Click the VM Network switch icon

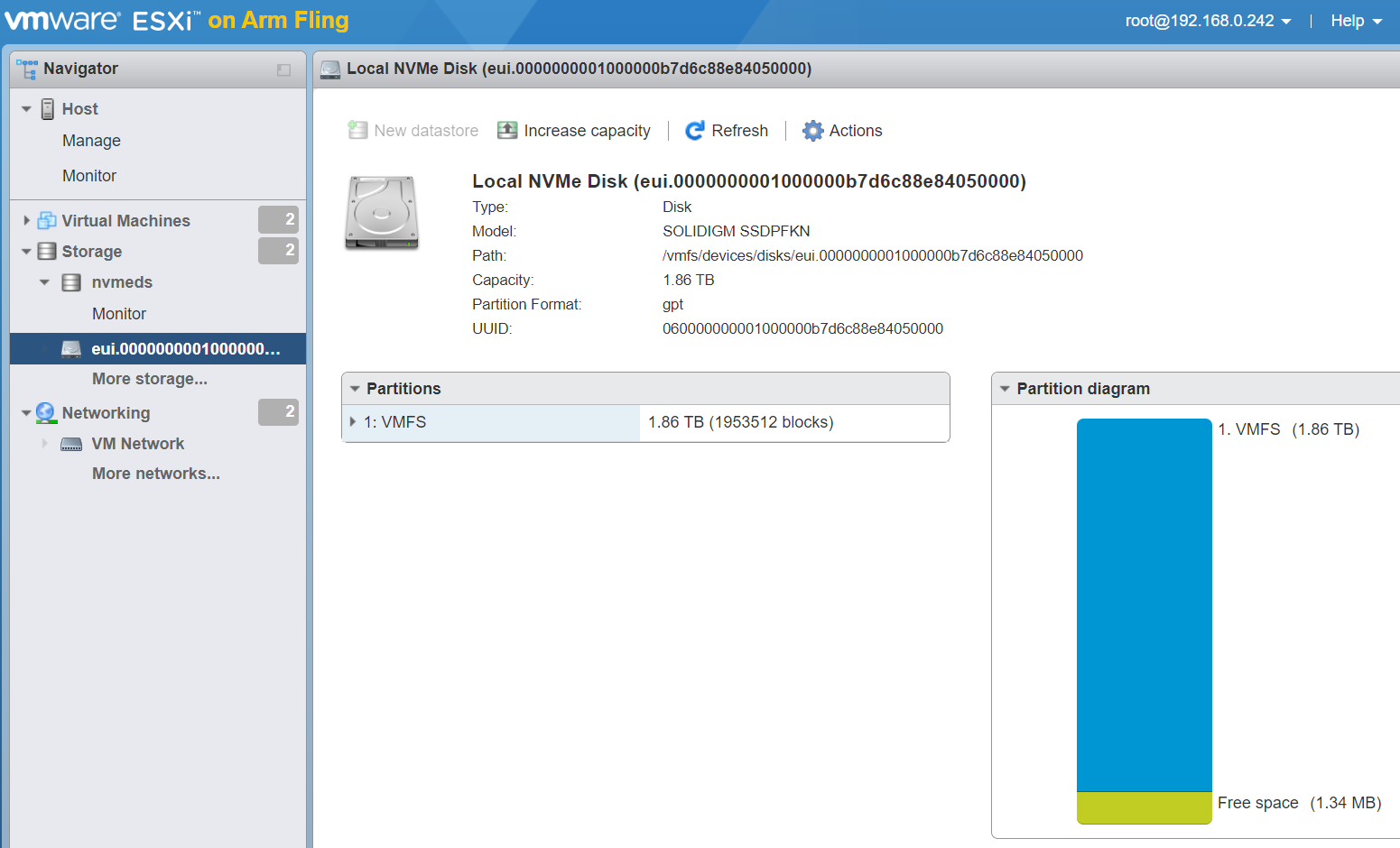pyautogui.click(x=71, y=444)
